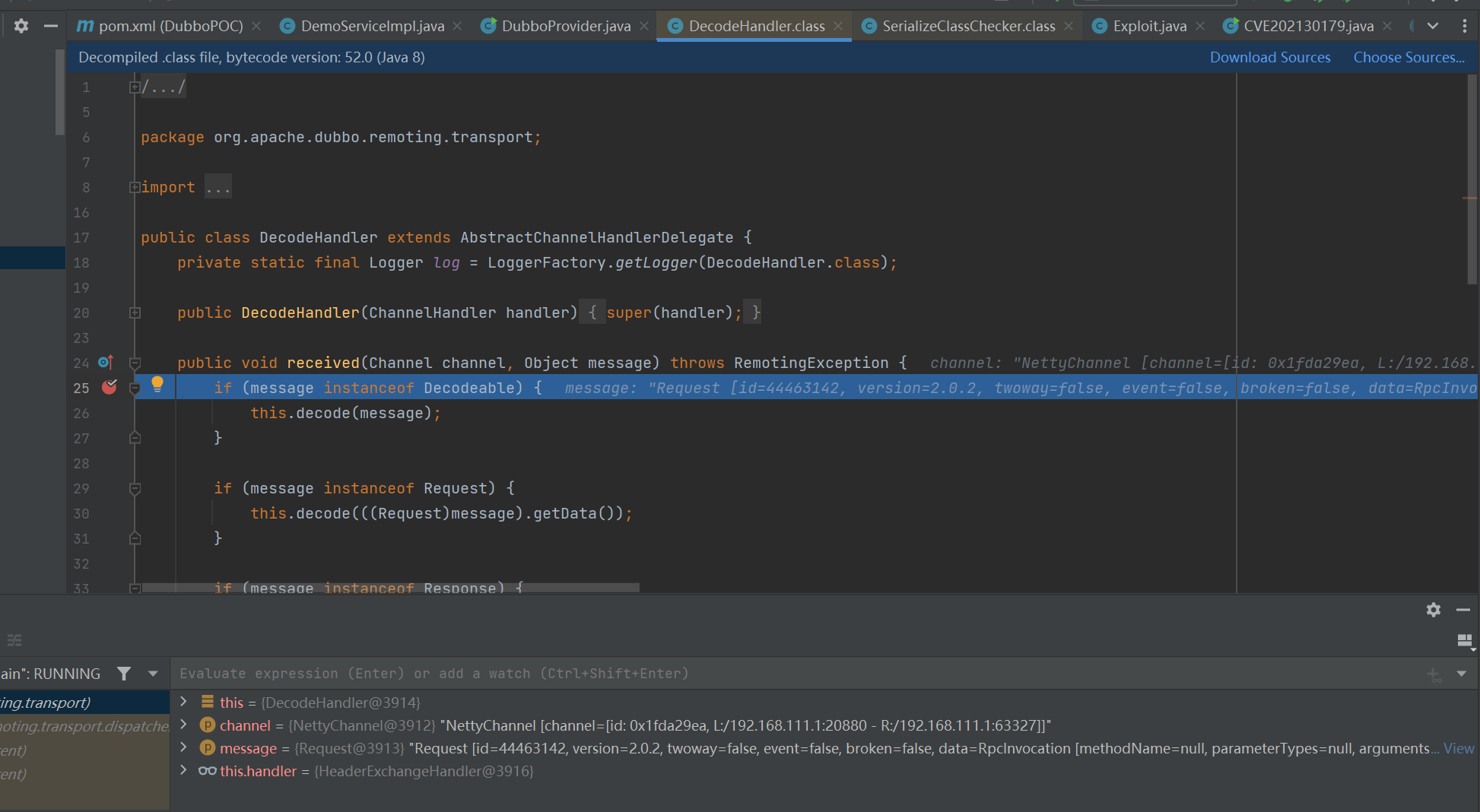
Task: Click the message parameter icon
Action: coord(208,747)
